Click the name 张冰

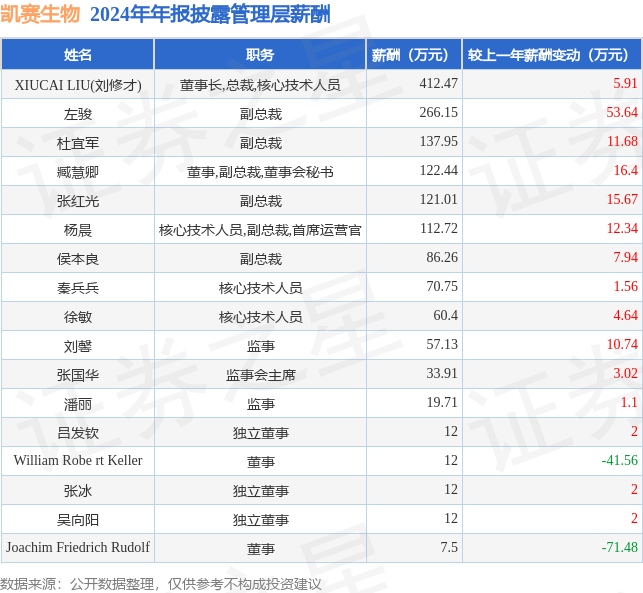[78, 491]
